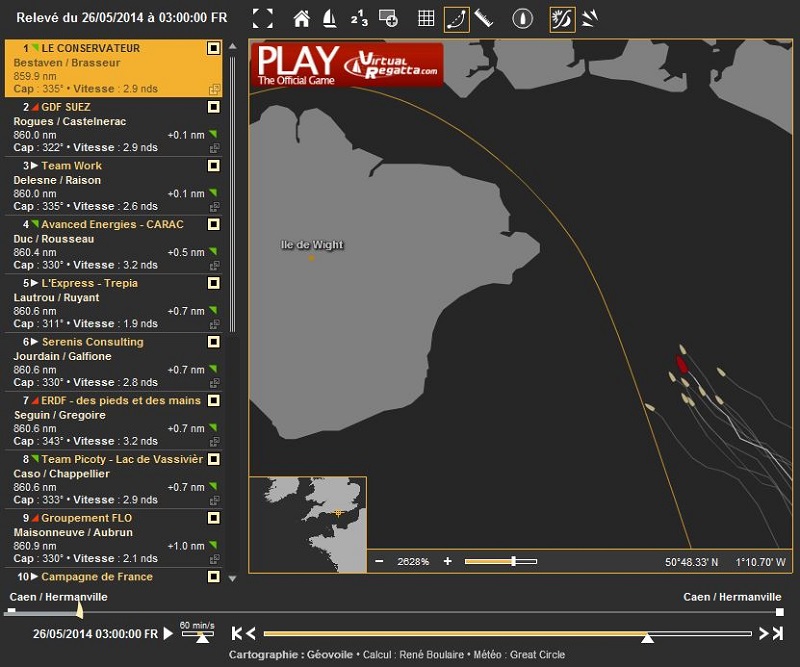800x667 pixels.
Task: Tick the checkbox for Groupement FLO
Action: (x=213, y=518)
